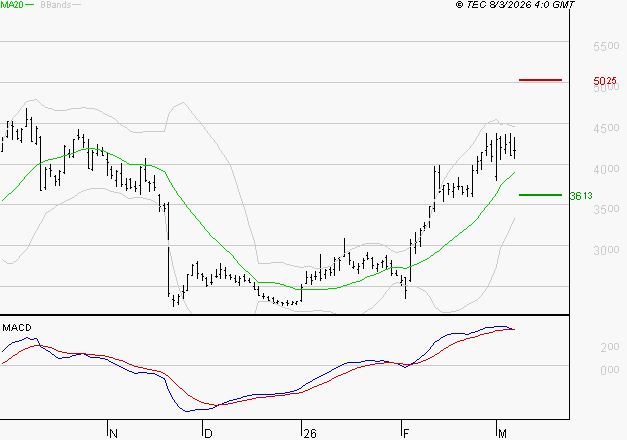This screenshot has height=440, width=627.
Task: Click the BBands legend label
Action: pos(53,5)
